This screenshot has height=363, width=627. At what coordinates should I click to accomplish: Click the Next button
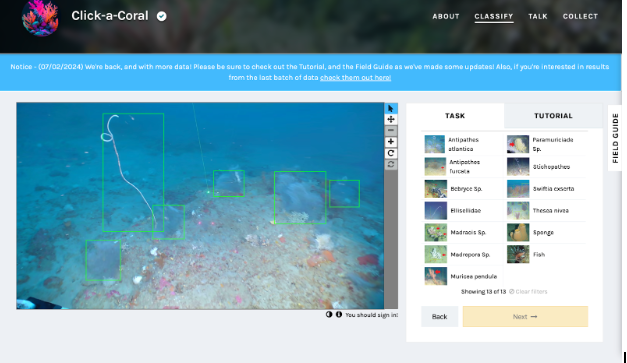[525, 317]
